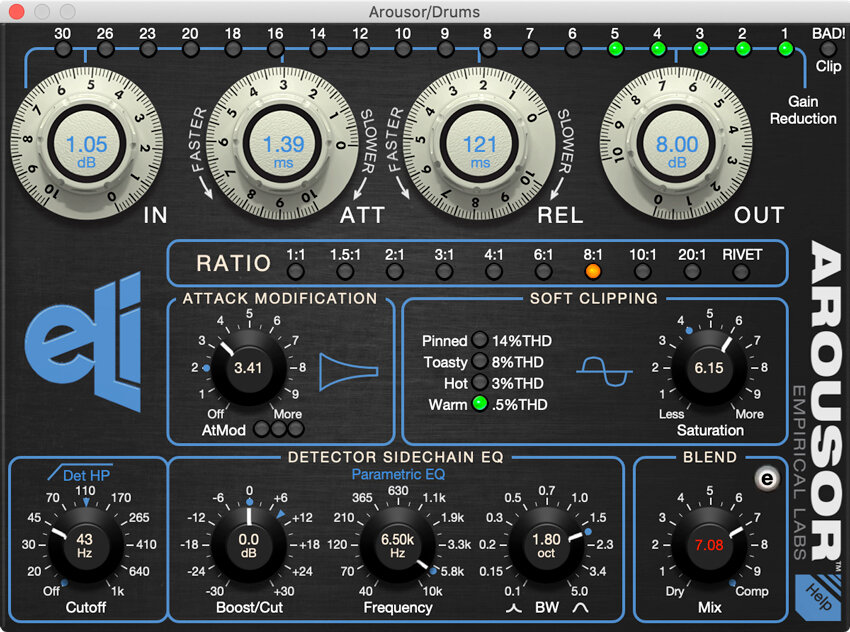Click the gain reduction LED labeled 5
Image resolution: width=850 pixels, height=632 pixels.
(x=615, y=49)
